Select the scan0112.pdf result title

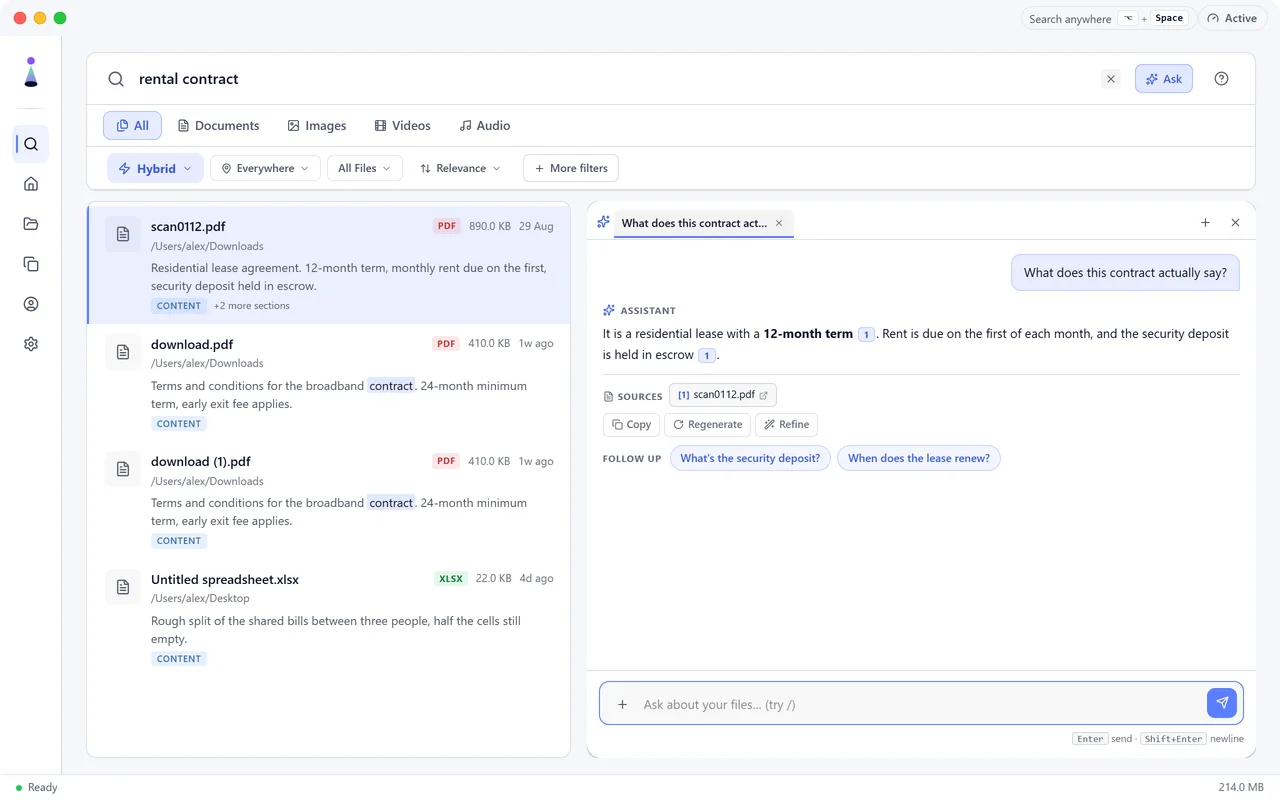click(188, 227)
